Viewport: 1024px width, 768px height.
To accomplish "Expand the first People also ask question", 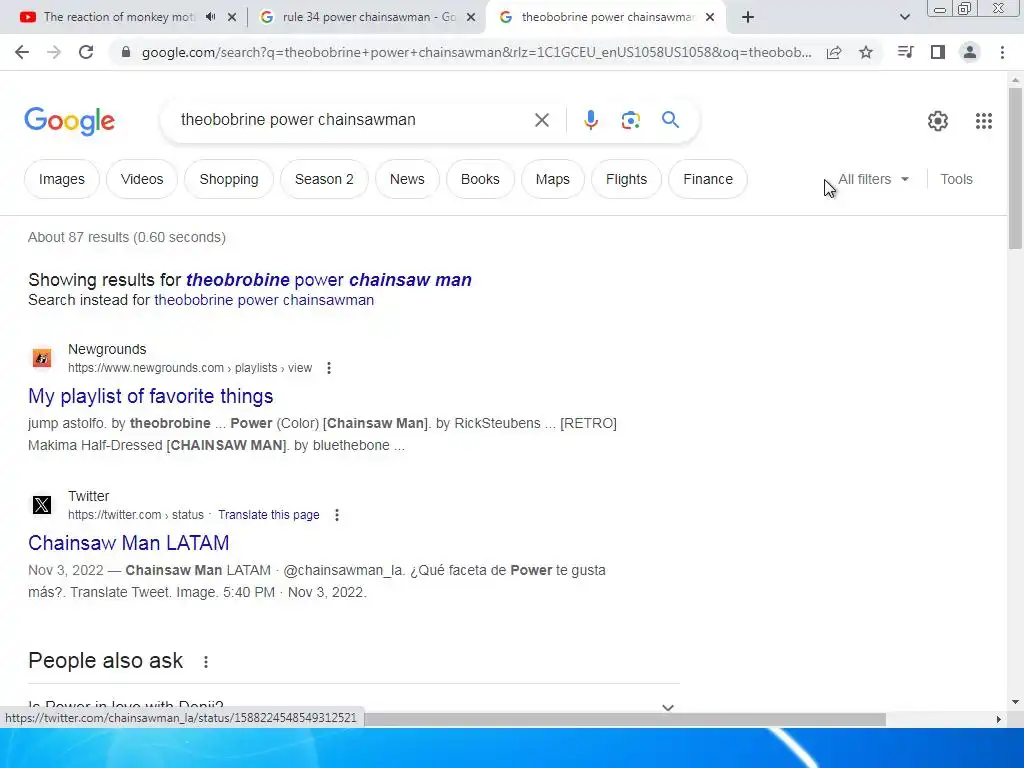I will (x=354, y=706).
